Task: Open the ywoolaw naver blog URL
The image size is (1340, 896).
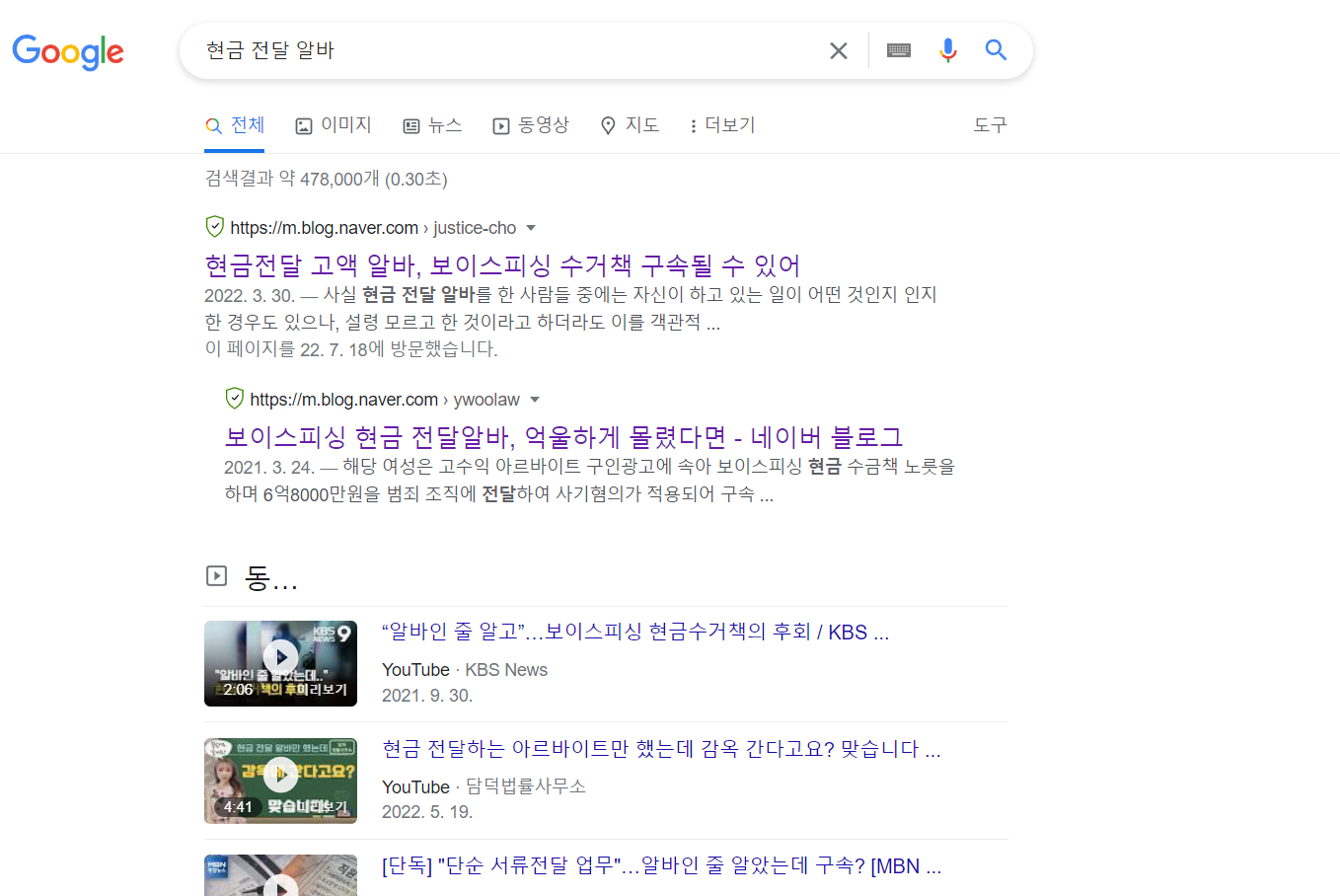Action: (385, 400)
